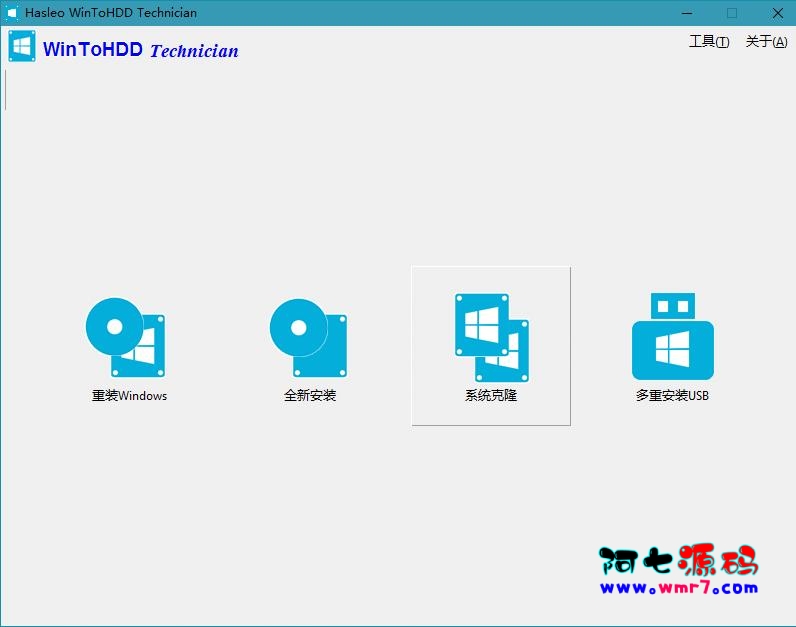Click the 多重安装USB text label
The width and height of the screenshot is (796, 627).
pos(672,395)
